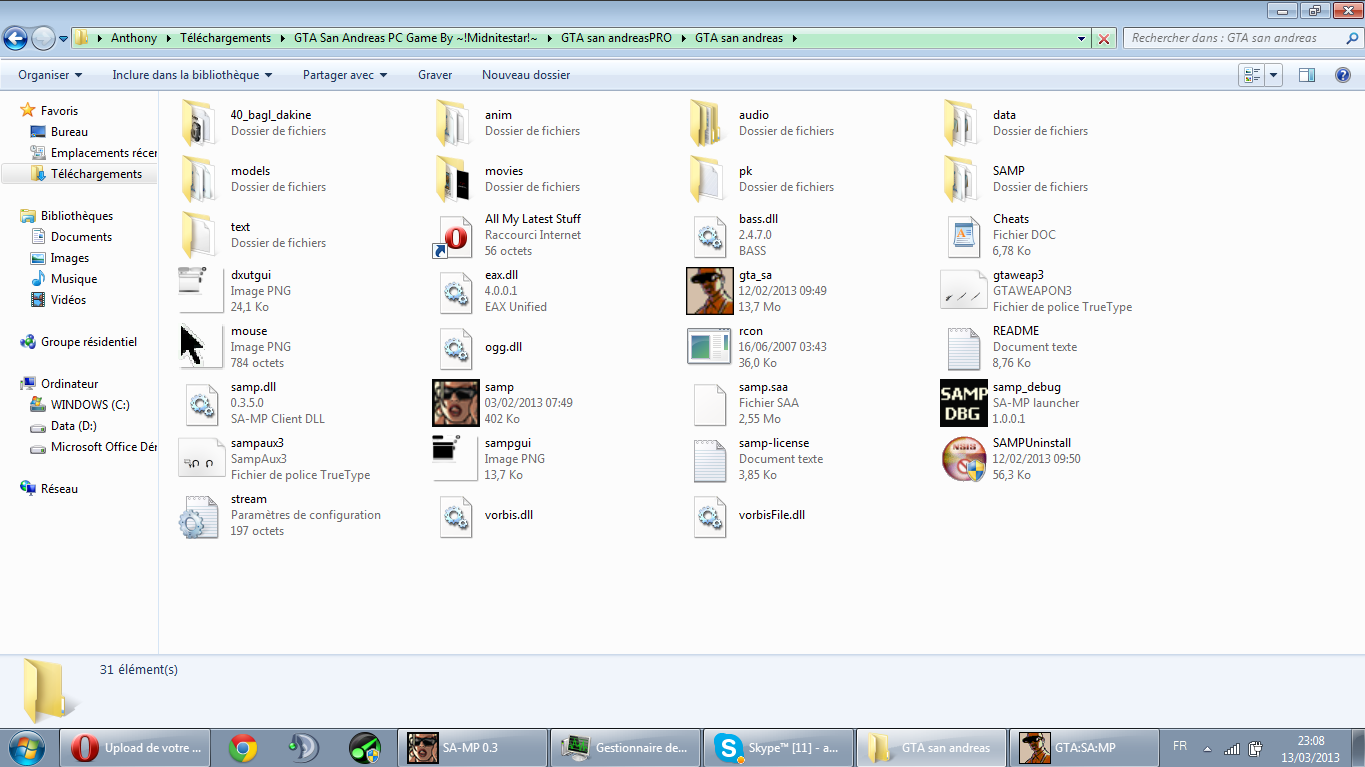Select the text folder
Image resolution: width=1365 pixels, height=767 pixels.
pos(253,235)
